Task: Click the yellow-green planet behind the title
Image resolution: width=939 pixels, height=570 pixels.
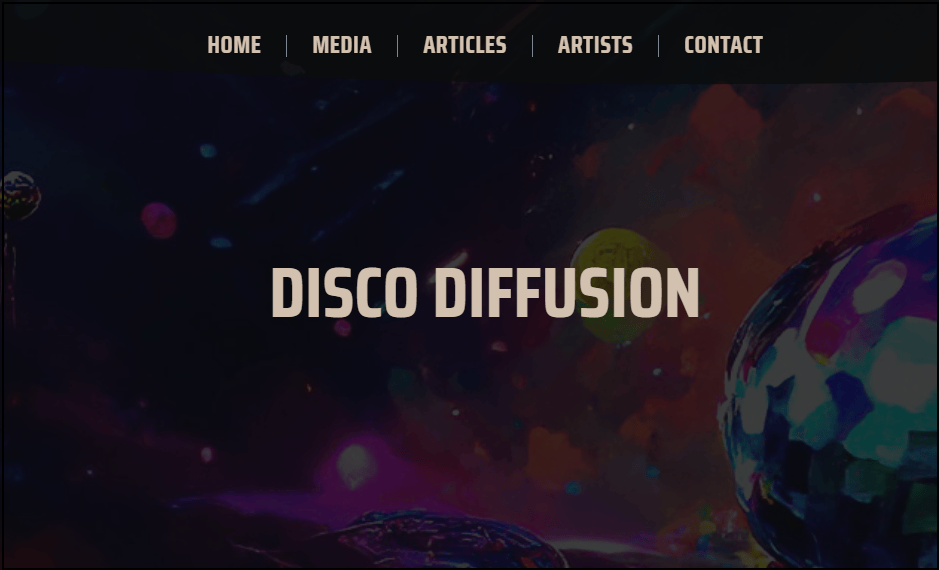Action: [620, 284]
